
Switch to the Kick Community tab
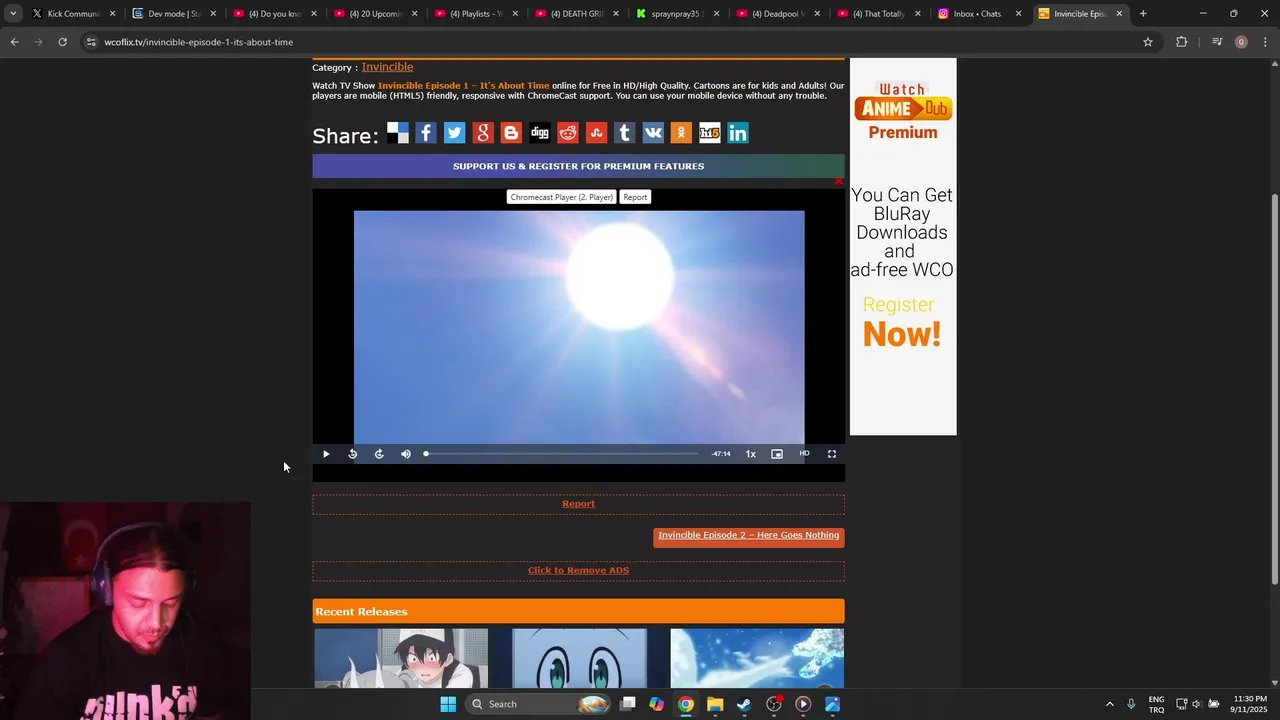click(x=73, y=14)
